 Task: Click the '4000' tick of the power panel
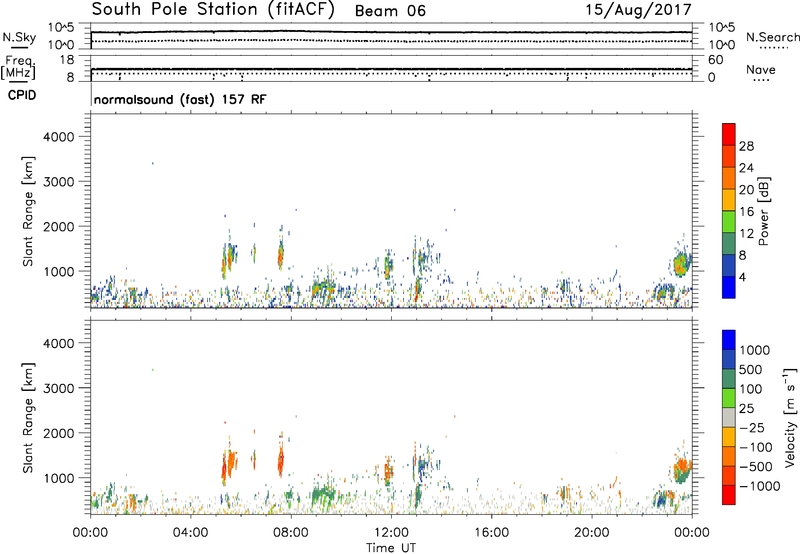coord(58,137)
